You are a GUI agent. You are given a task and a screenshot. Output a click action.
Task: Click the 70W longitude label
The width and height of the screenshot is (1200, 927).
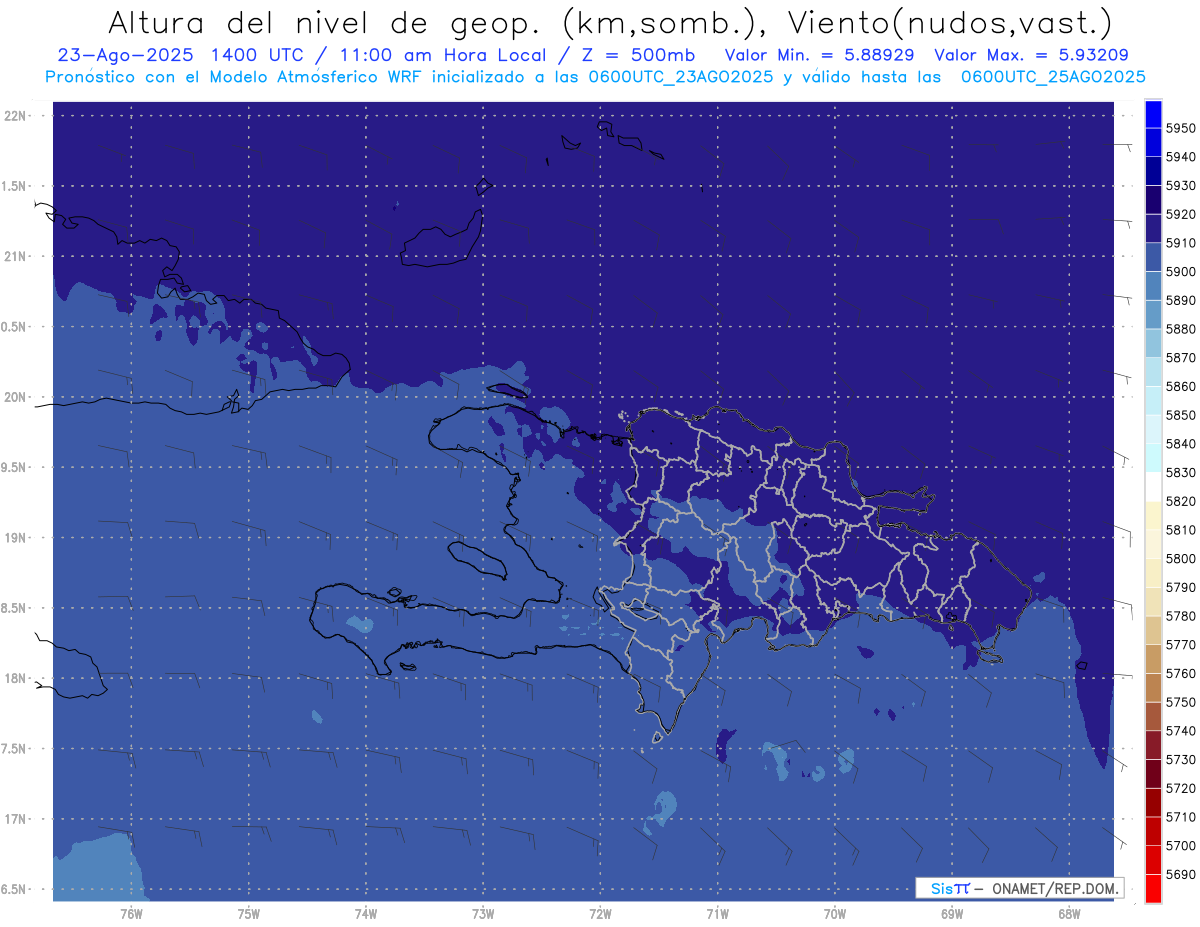click(835, 914)
